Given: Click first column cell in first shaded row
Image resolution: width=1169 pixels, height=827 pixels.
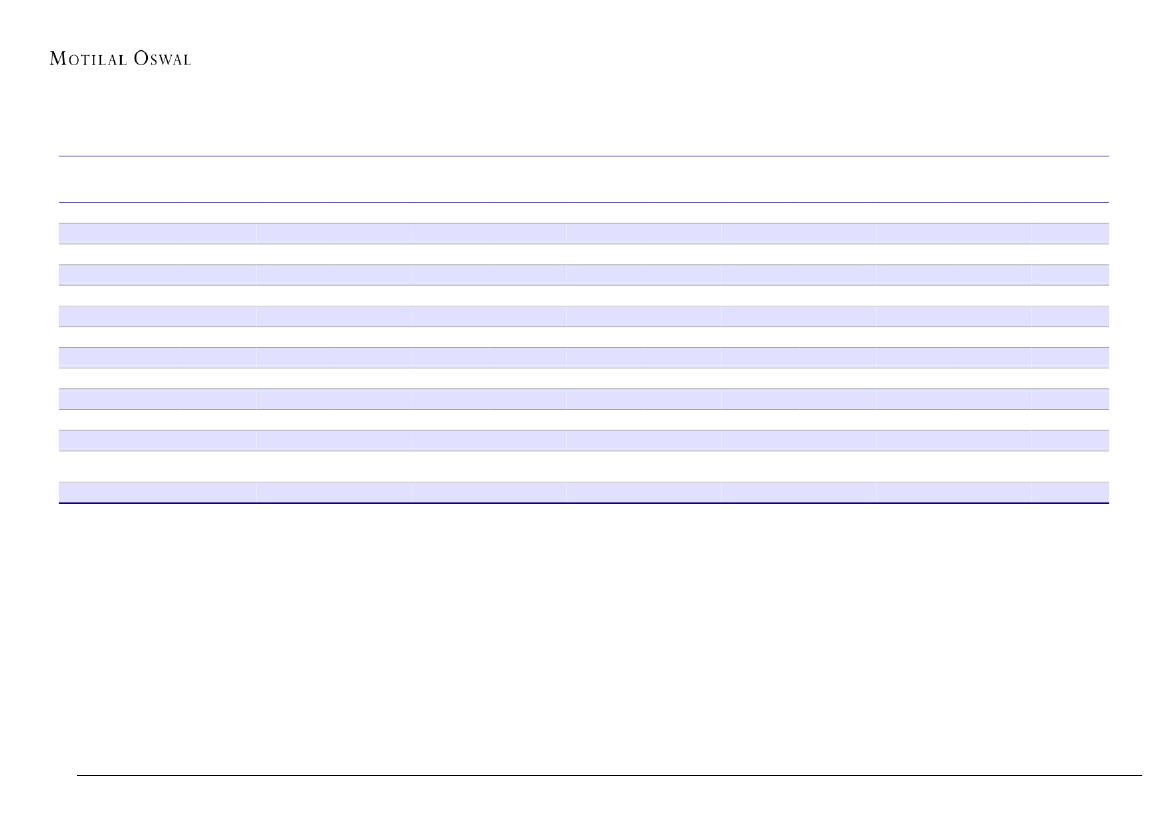Looking at the screenshot, I should 157,233.
